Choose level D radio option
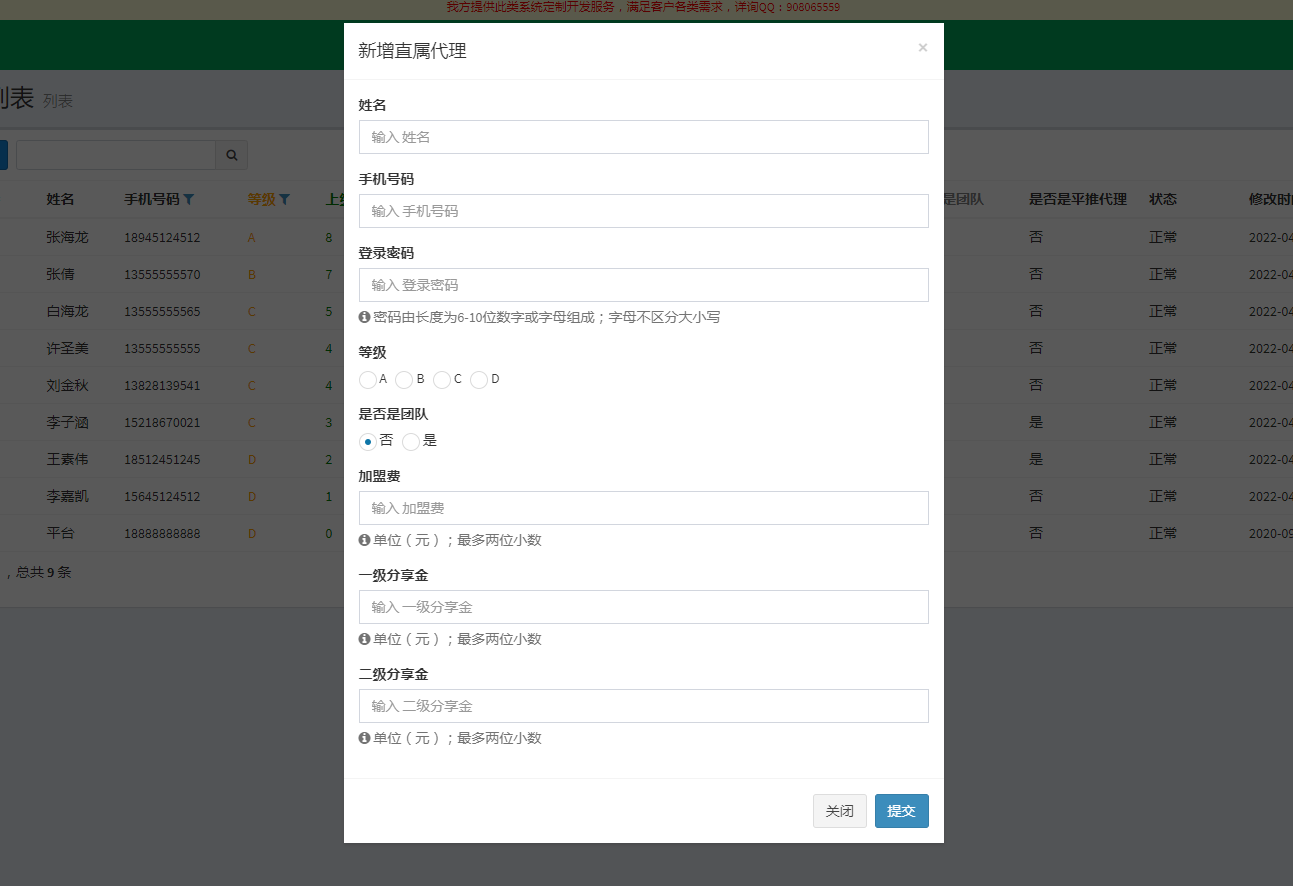1293x886 pixels. click(479, 380)
